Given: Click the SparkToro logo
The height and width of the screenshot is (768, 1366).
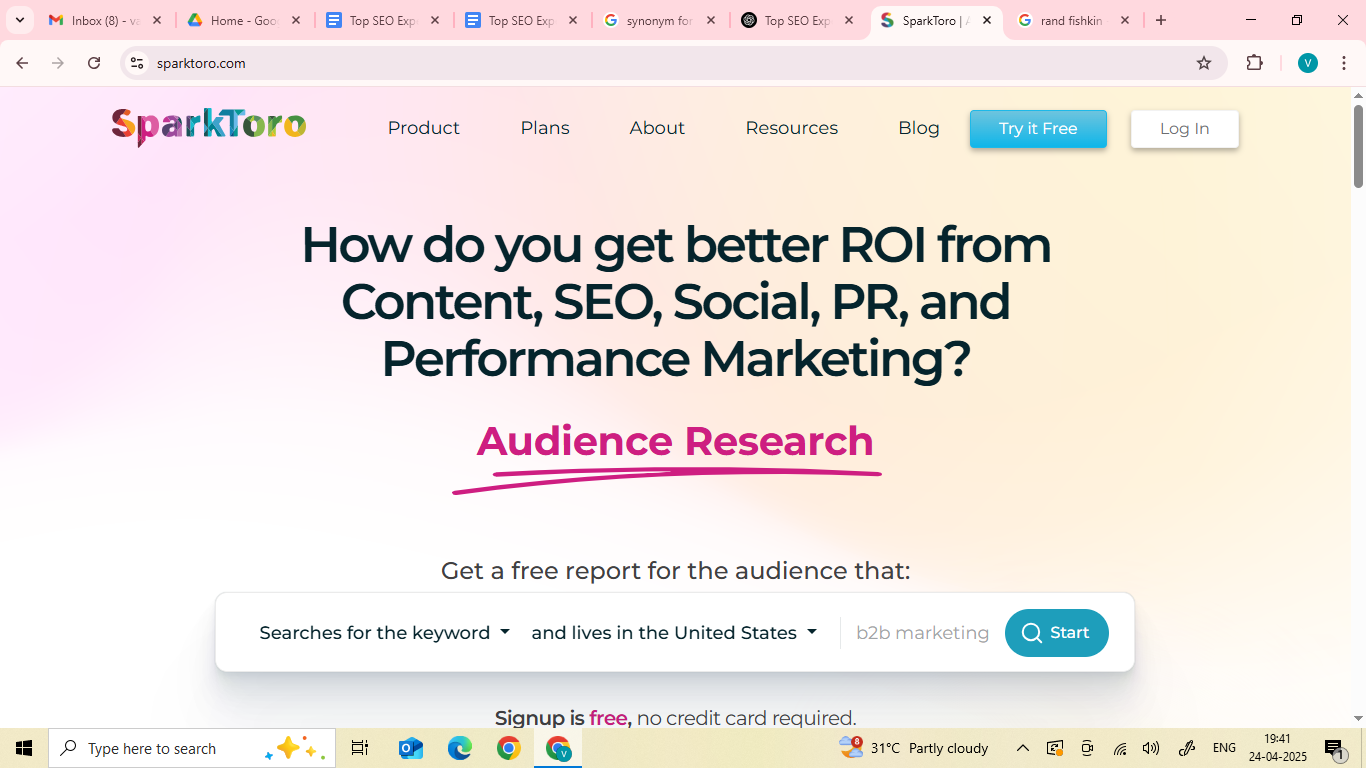Looking at the screenshot, I should click(209, 127).
